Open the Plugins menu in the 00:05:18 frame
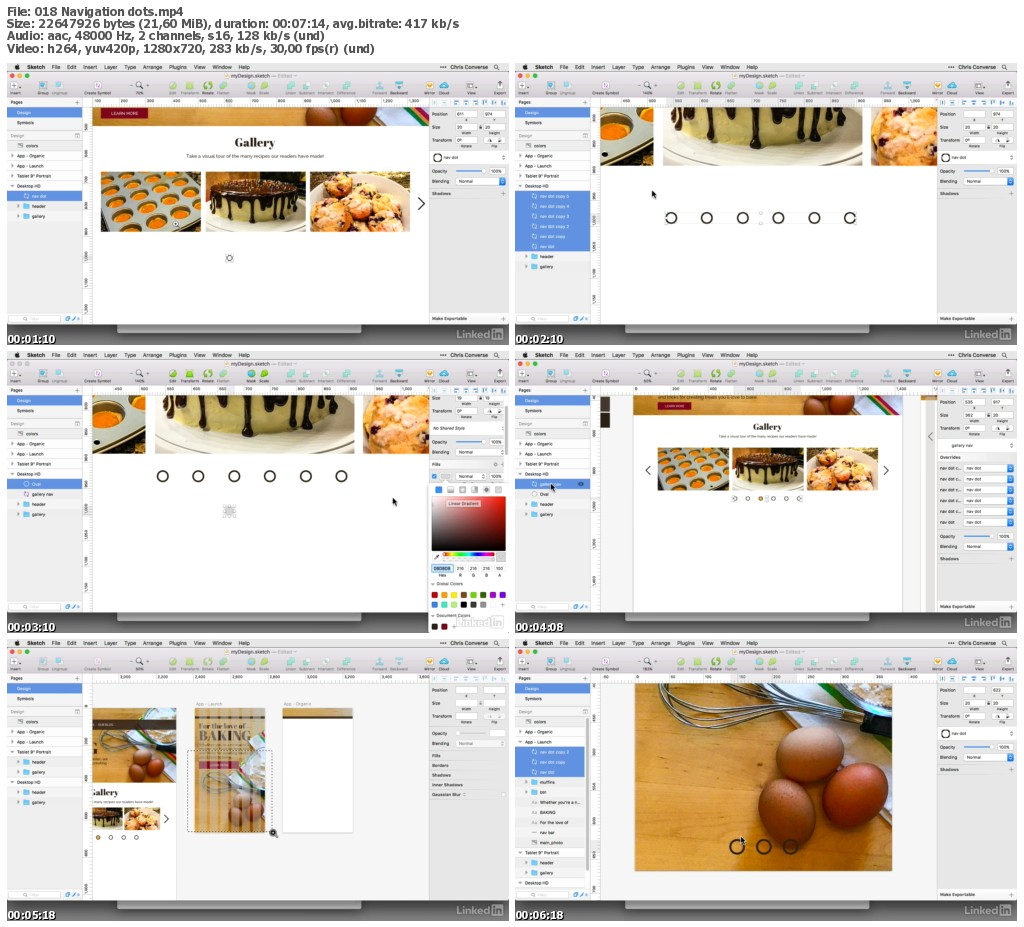The image size is (1024, 927). coord(178,643)
